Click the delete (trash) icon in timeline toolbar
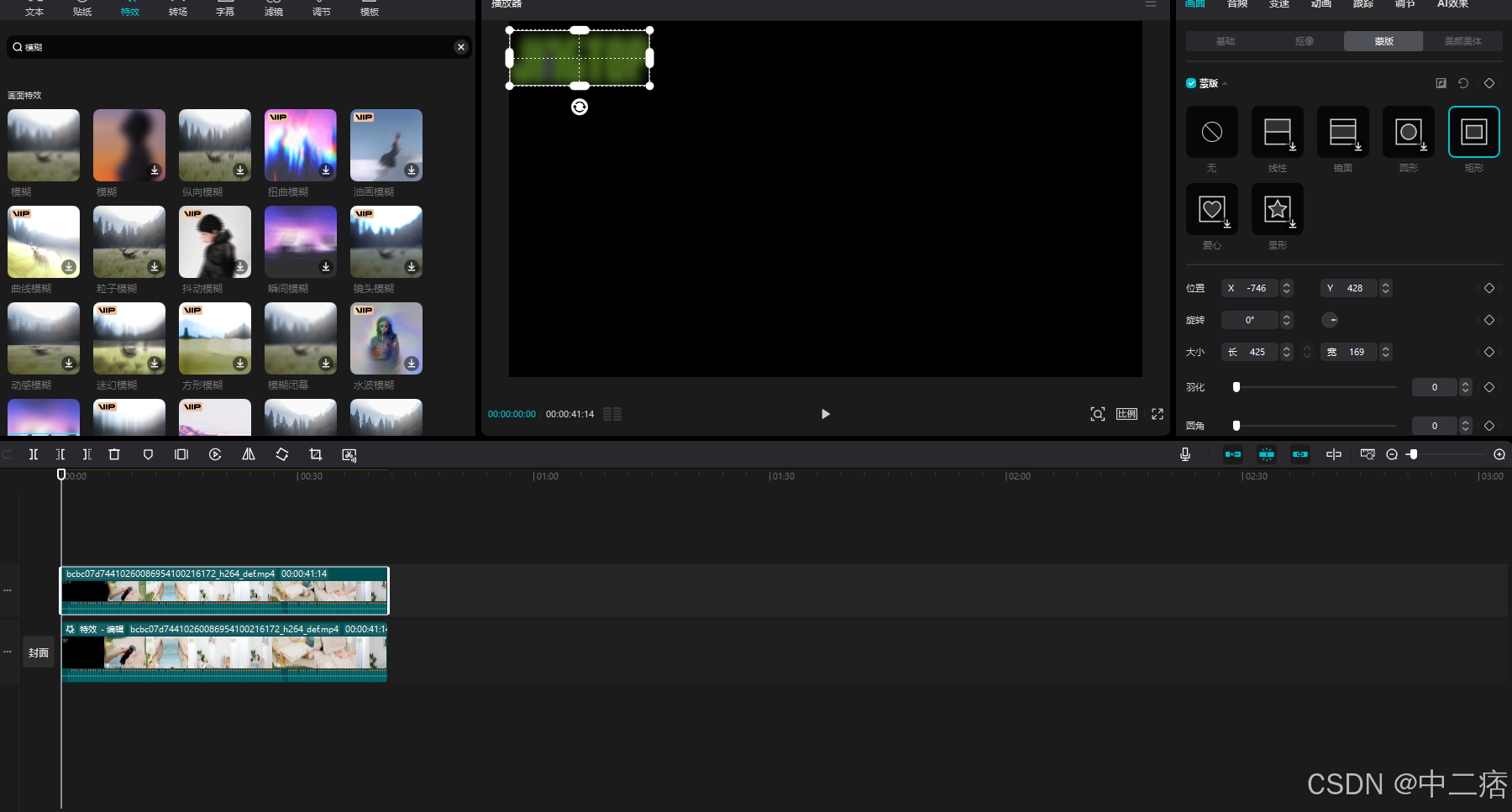The image size is (1512, 812). coord(114,454)
